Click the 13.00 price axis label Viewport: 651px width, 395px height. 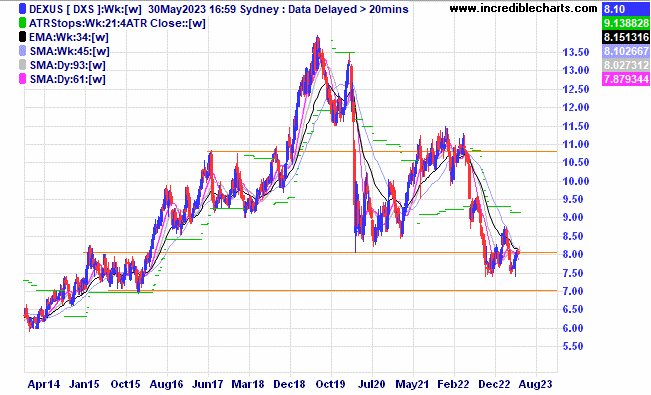tap(576, 70)
